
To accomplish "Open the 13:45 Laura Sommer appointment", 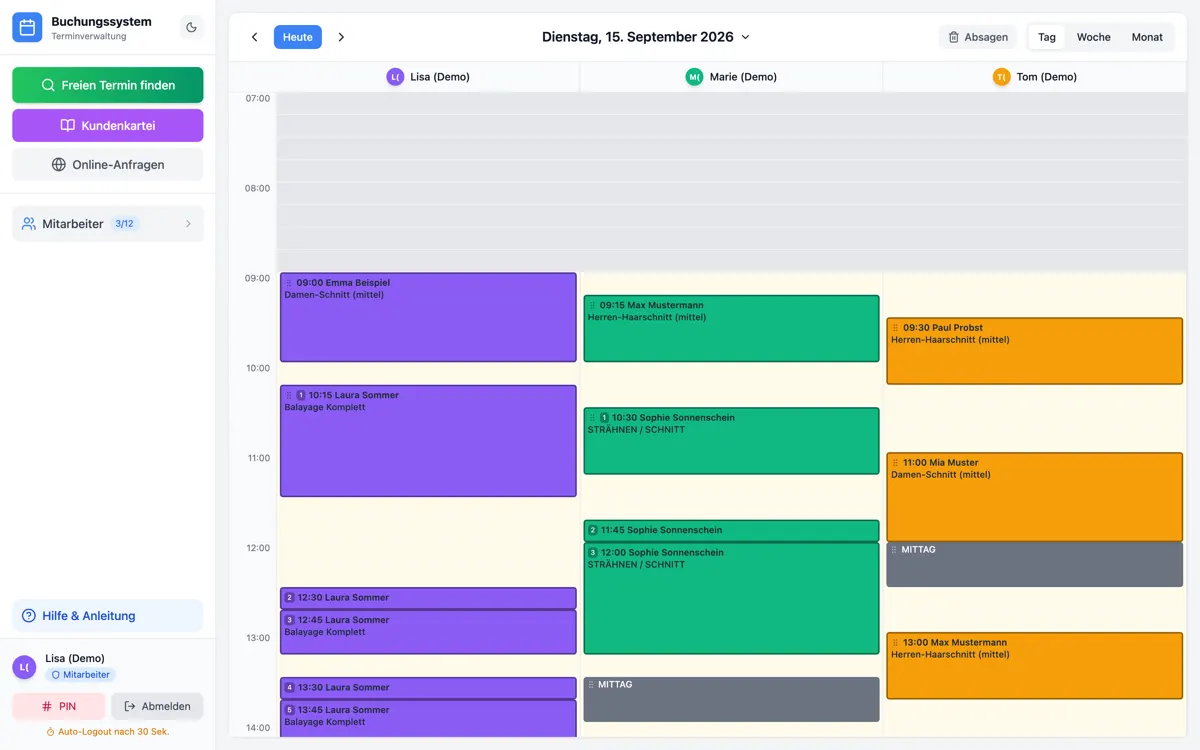I will point(428,719).
